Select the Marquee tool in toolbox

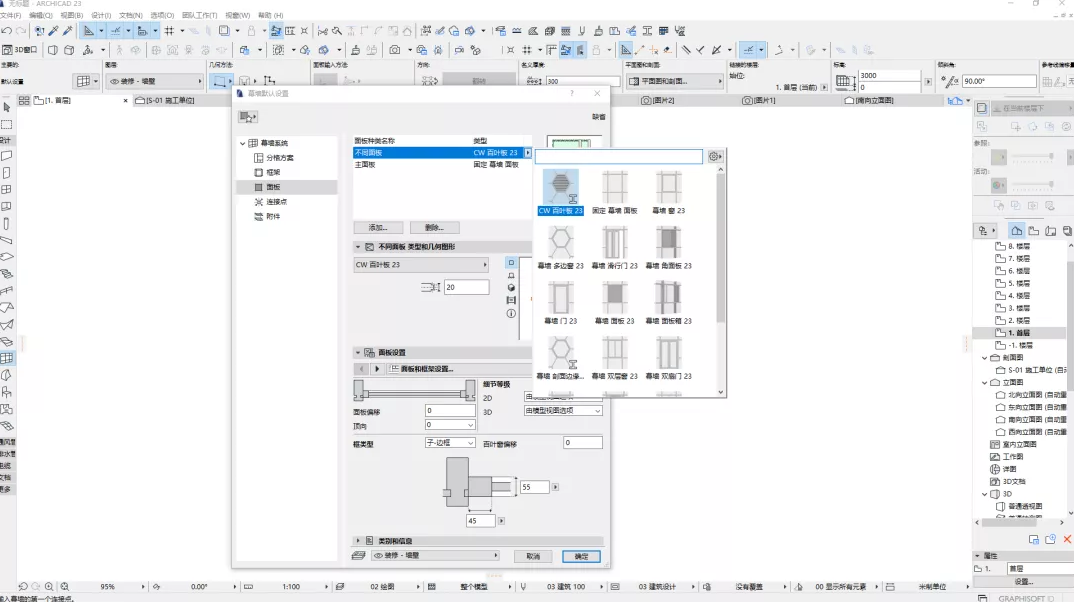7,125
